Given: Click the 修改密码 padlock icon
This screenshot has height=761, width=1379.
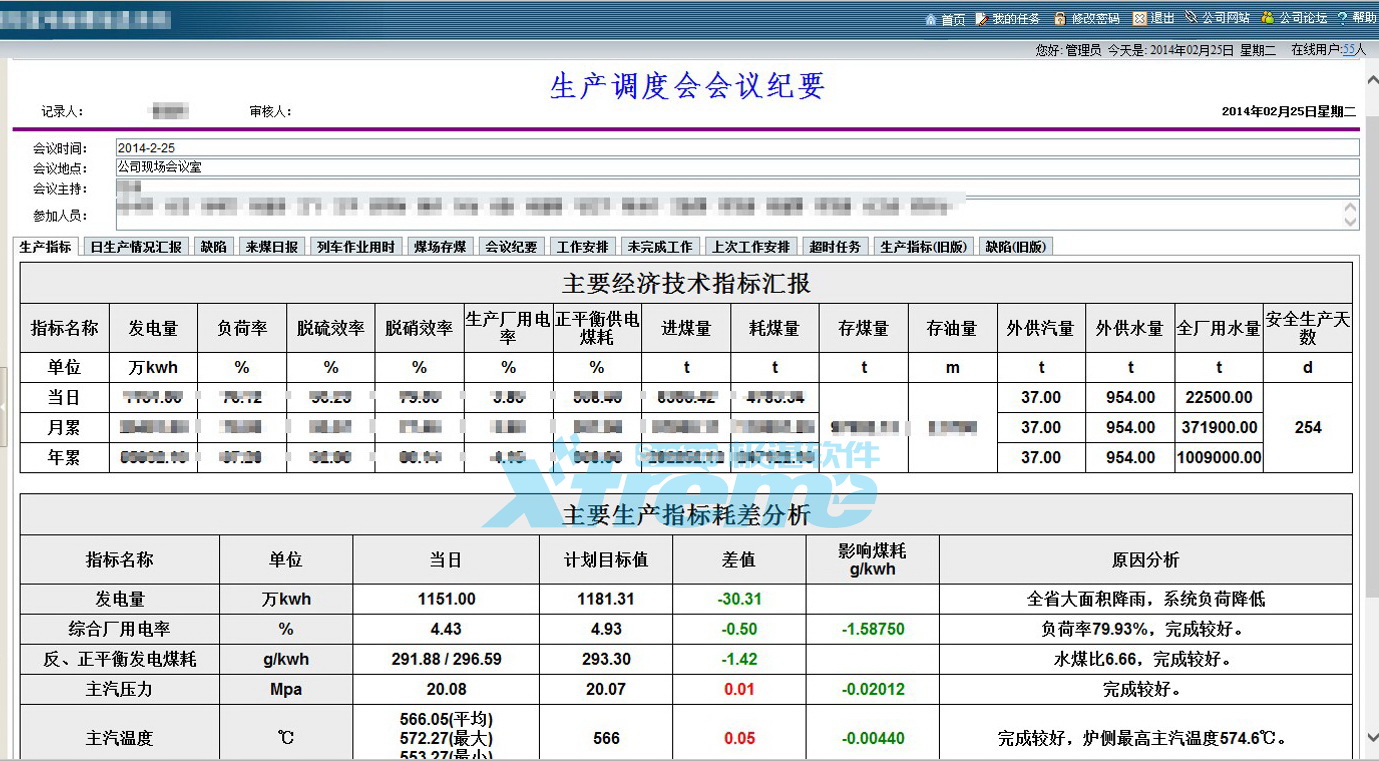Looking at the screenshot, I should [1061, 17].
